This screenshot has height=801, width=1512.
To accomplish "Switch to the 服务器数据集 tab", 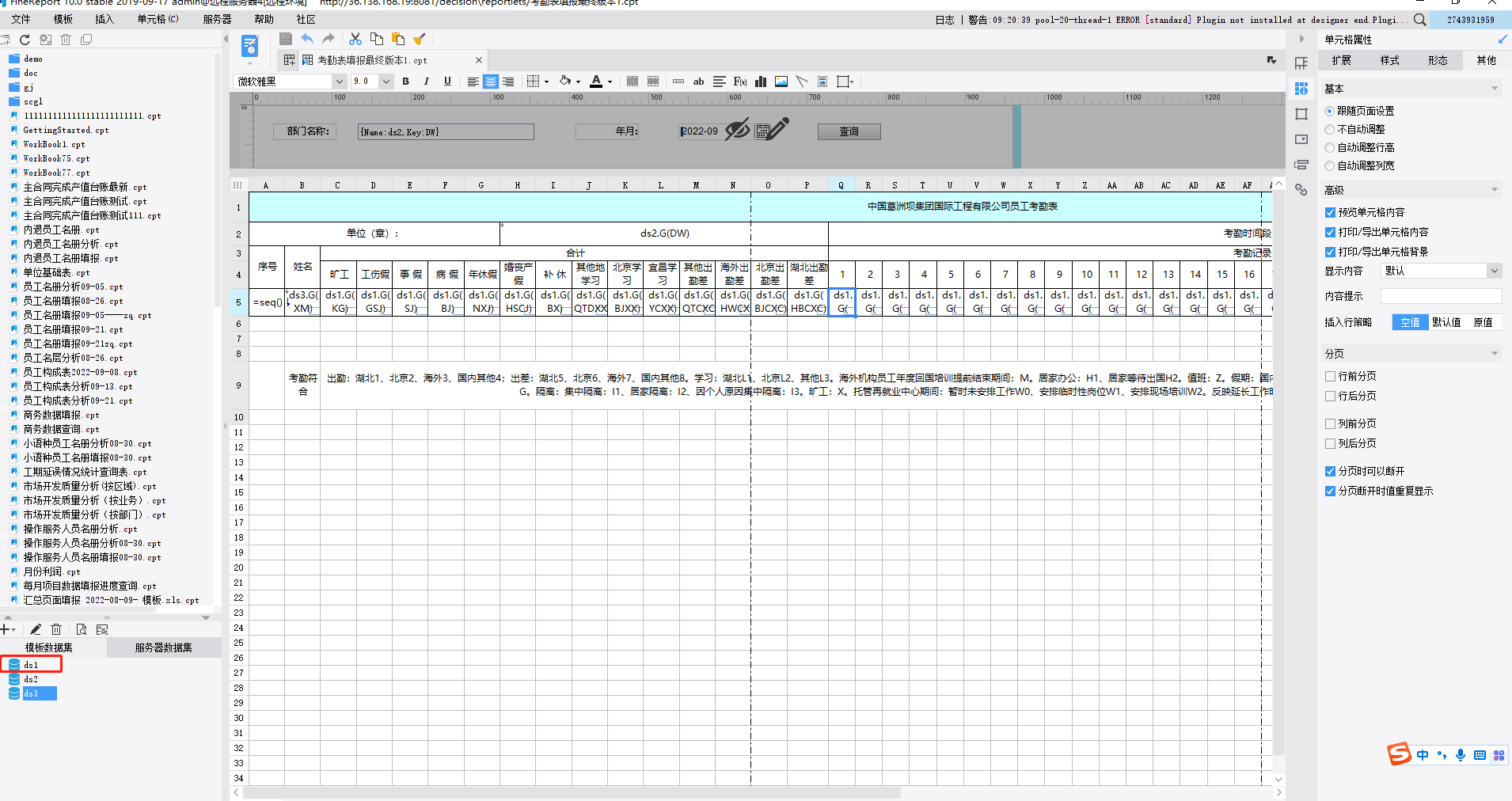I will tap(164, 647).
